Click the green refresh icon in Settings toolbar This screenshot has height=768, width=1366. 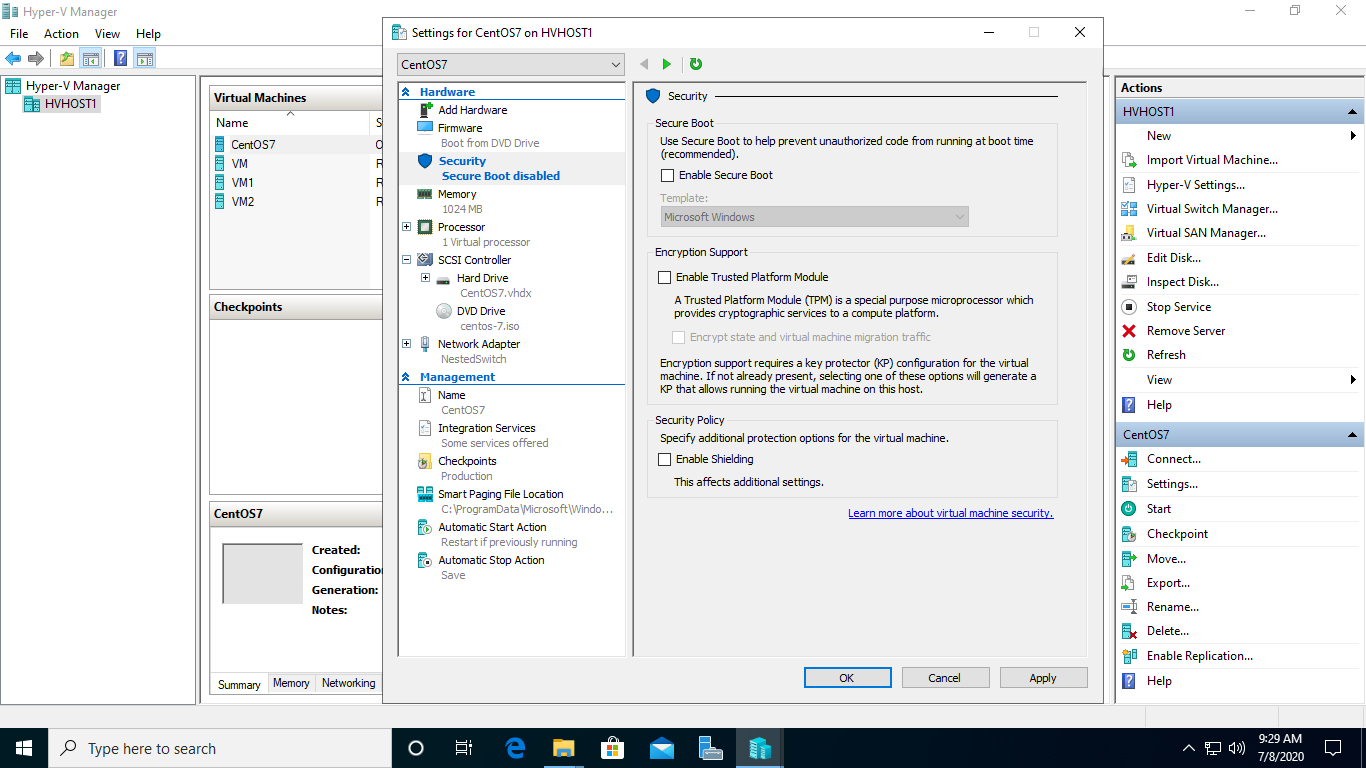[696, 64]
